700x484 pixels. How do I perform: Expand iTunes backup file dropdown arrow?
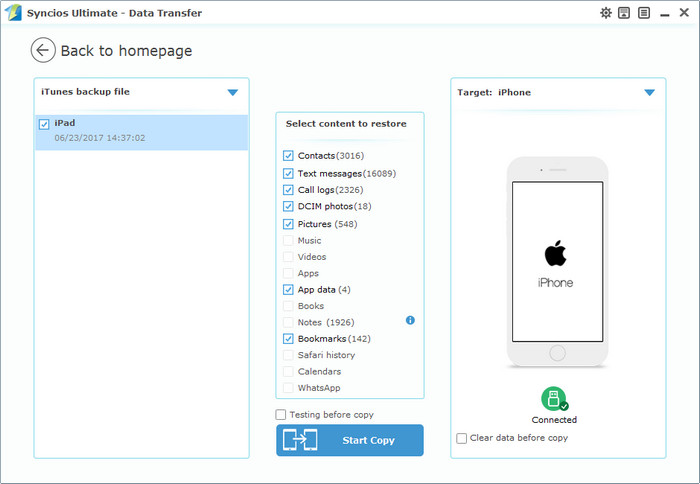[x=233, y=92]
